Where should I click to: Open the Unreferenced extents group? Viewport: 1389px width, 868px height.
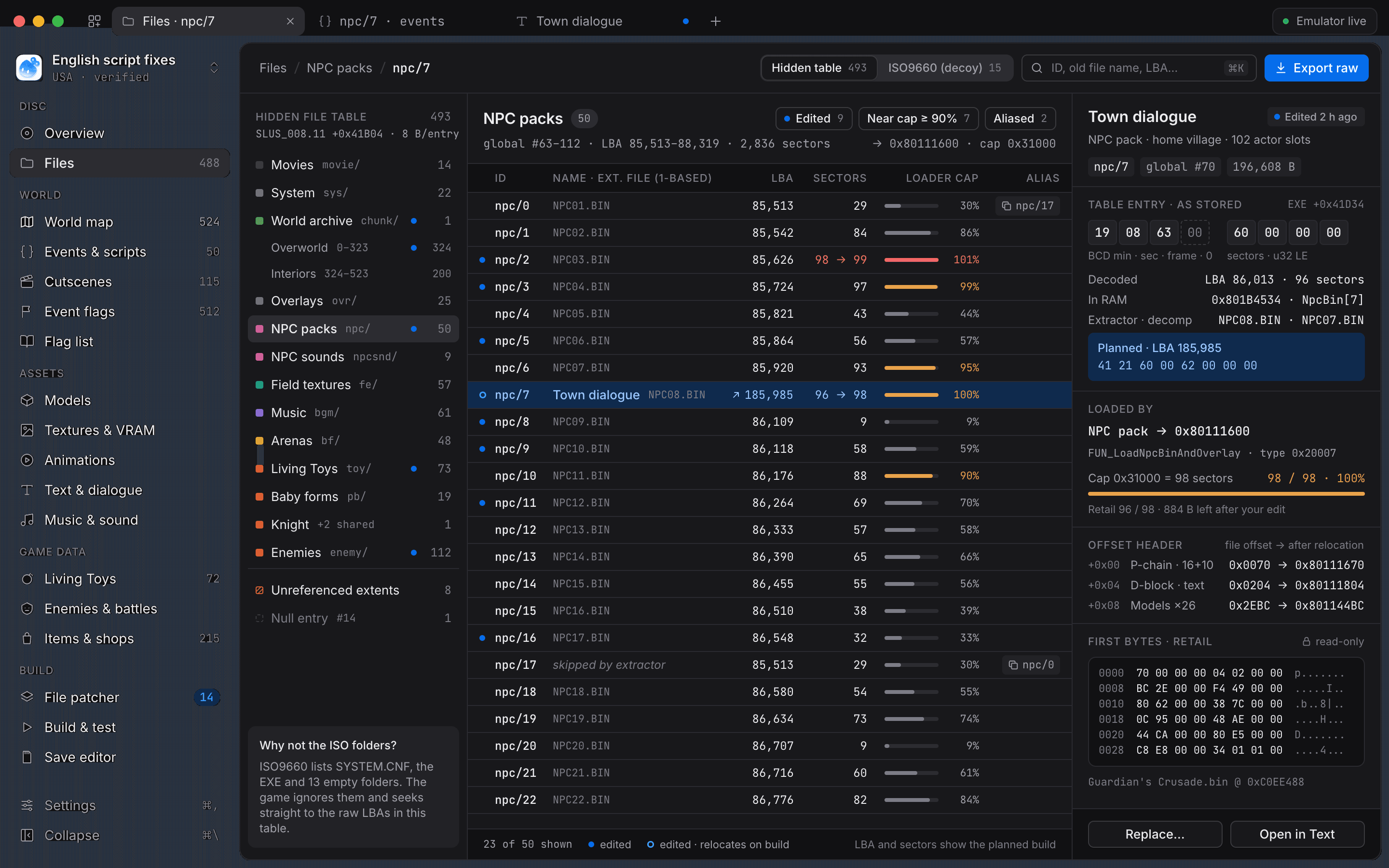coord(353,590)
